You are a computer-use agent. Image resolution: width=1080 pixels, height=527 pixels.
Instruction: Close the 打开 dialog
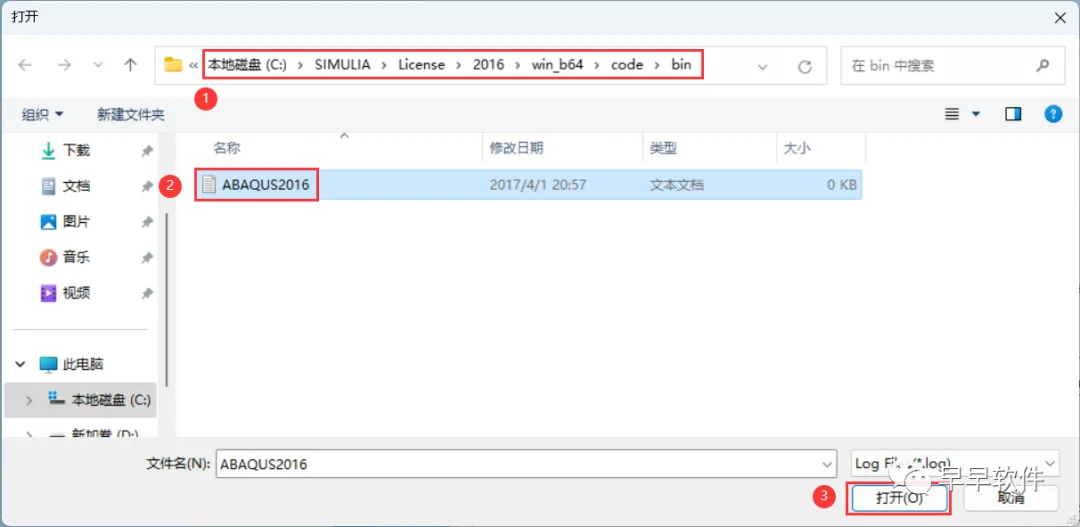click(x=1061, y=18)
